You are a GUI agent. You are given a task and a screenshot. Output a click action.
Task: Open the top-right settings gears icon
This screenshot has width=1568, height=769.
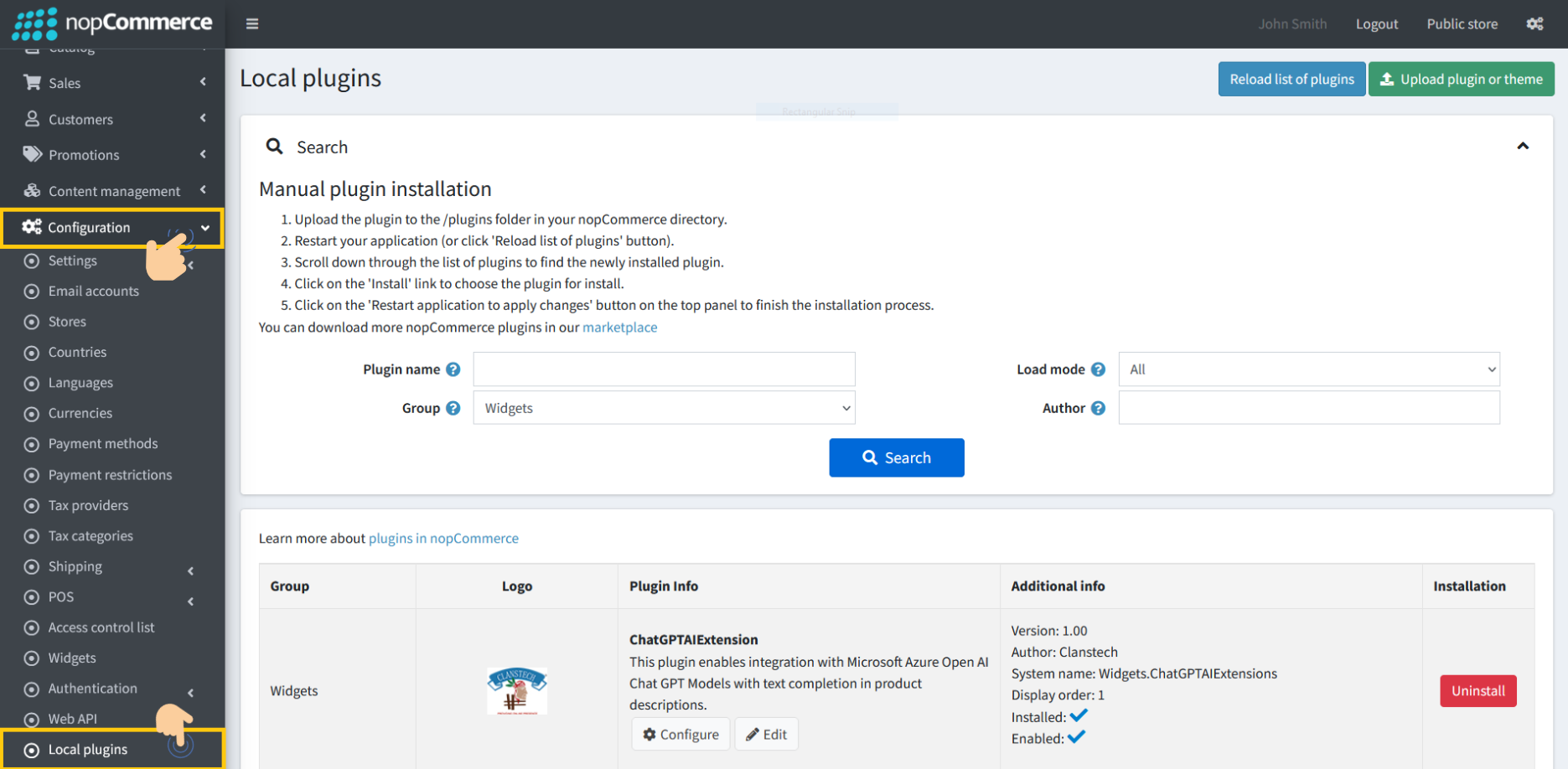click(x=1534, y=23)
